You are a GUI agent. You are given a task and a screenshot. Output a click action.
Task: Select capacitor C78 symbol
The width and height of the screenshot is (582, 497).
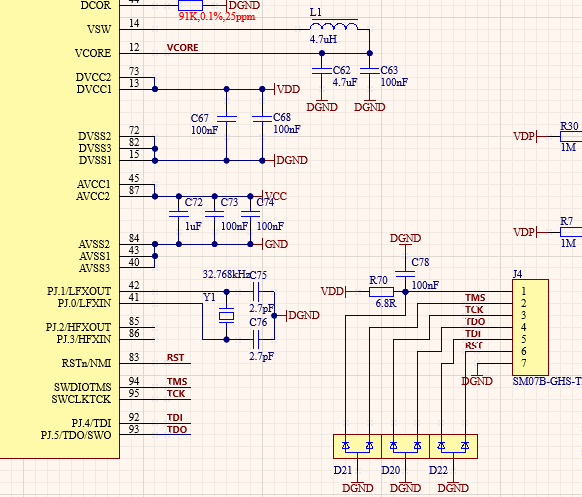405,274
